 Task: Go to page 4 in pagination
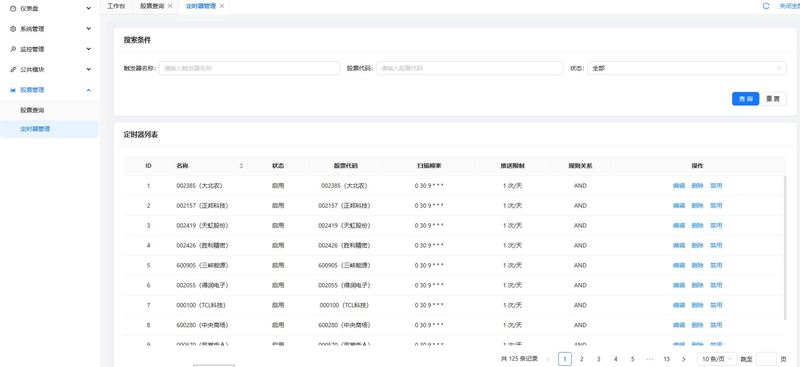[615, 359]
